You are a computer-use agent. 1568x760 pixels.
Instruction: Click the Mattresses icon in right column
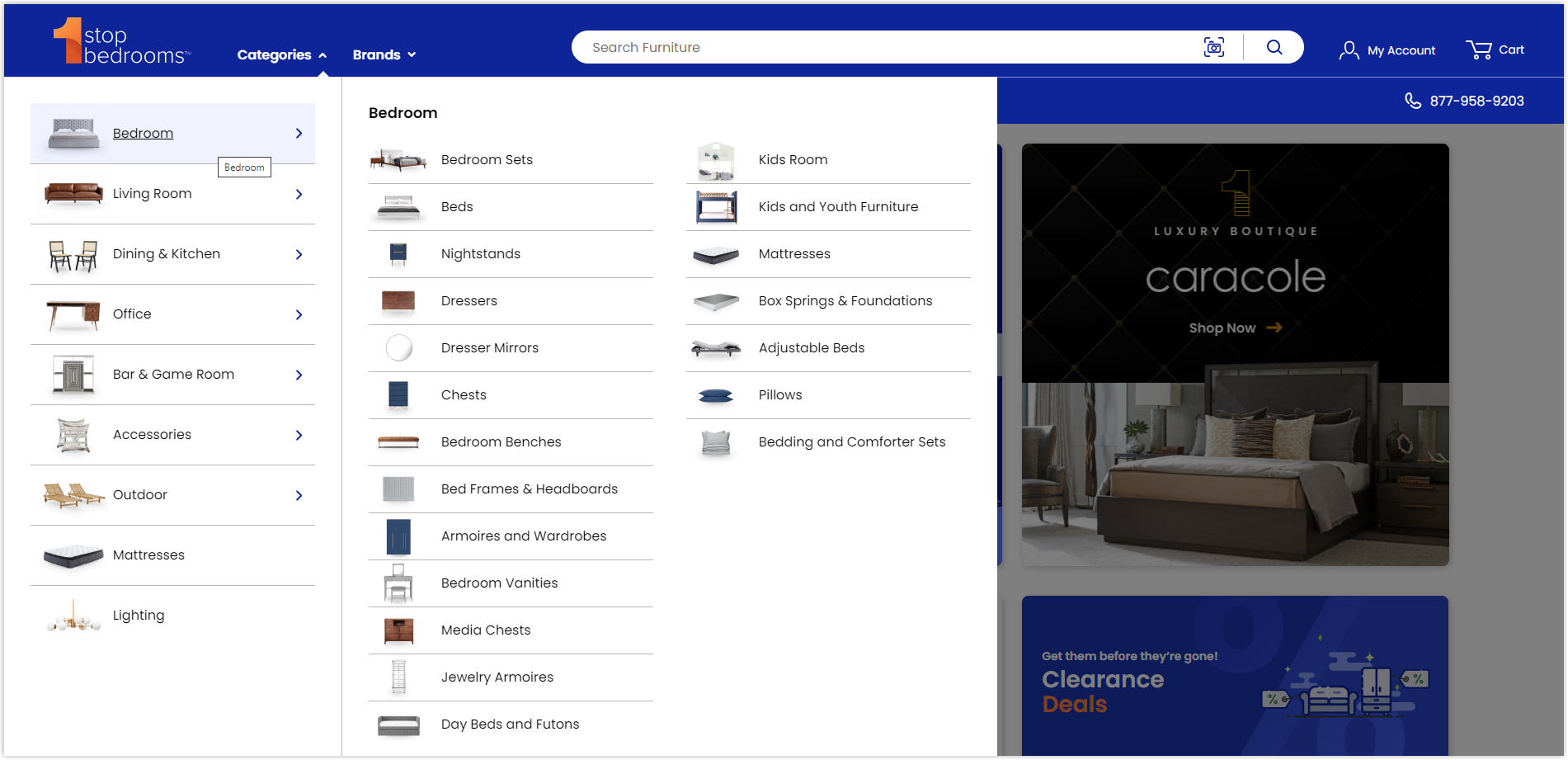[716, 255]
